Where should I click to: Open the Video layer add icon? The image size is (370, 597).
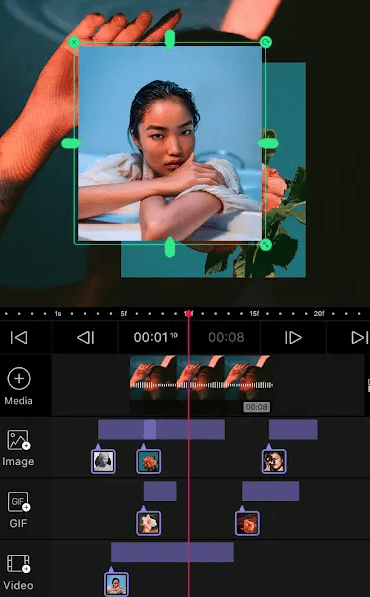19,564
